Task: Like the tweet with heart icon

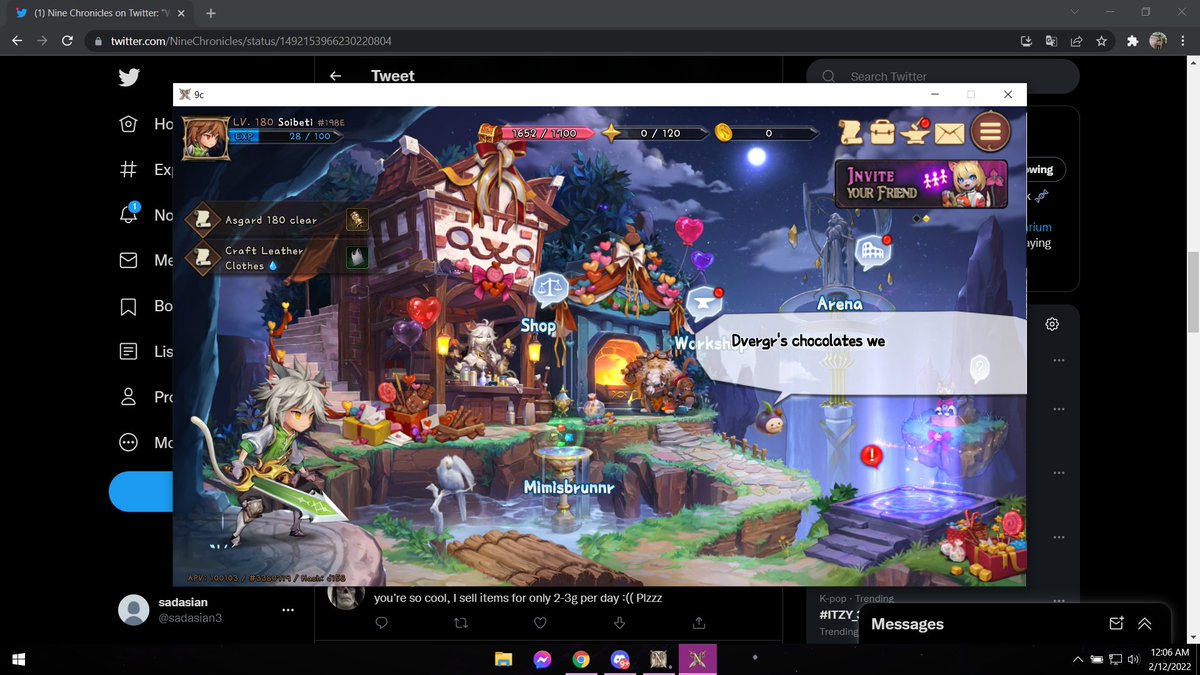Action: (x=540, y=623)
